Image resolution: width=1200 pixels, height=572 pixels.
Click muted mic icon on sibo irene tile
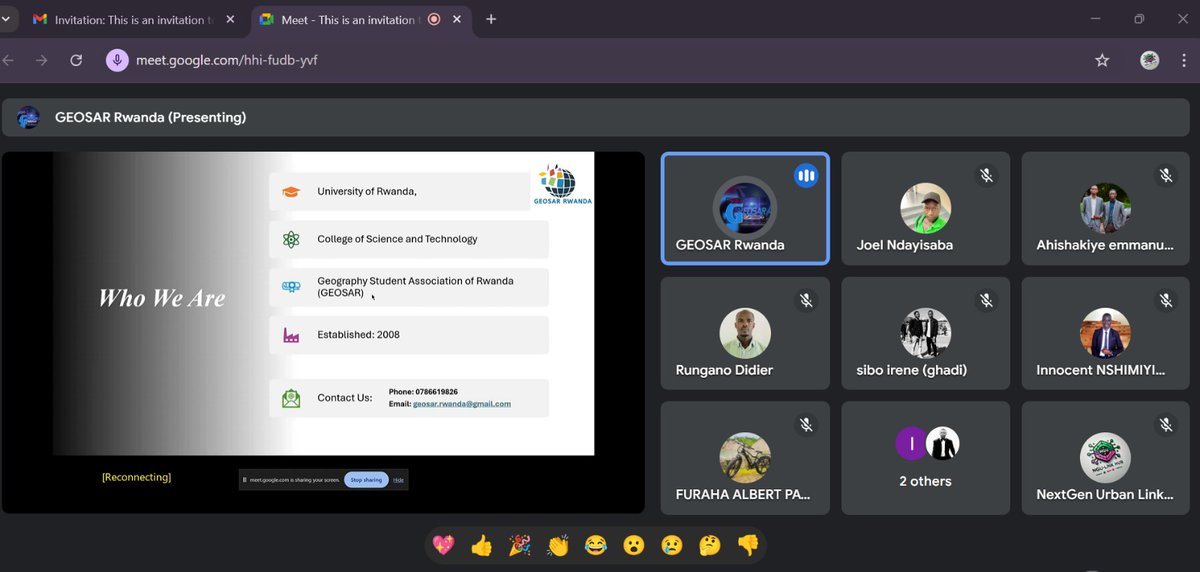point(986,300)
